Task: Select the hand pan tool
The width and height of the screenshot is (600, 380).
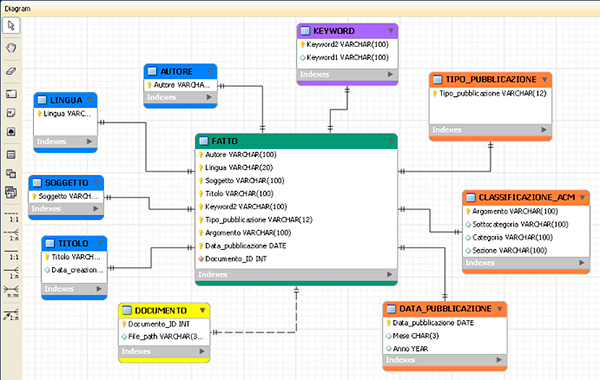Action: (x=11, y=48)
